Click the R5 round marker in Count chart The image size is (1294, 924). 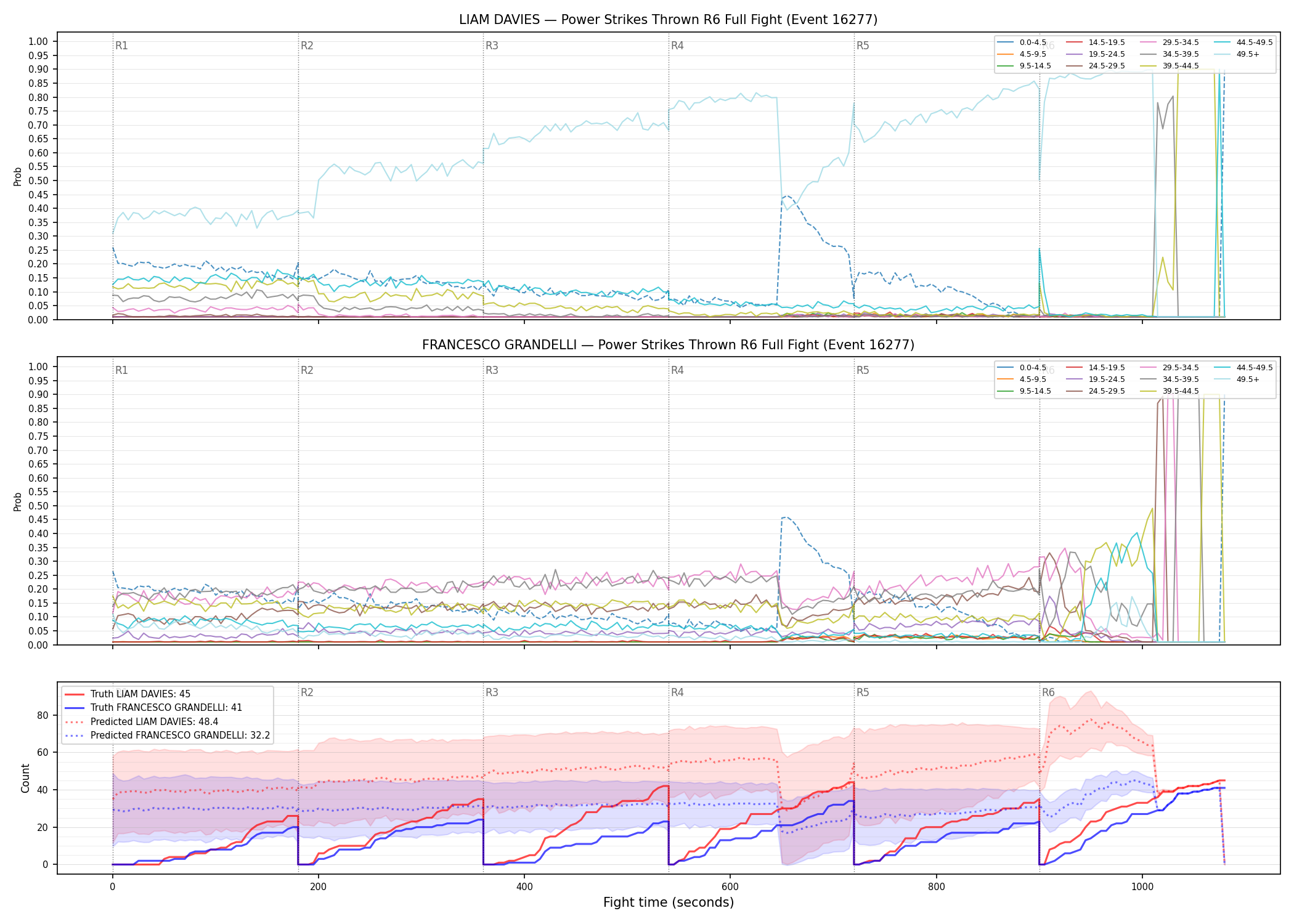(863, 692)
